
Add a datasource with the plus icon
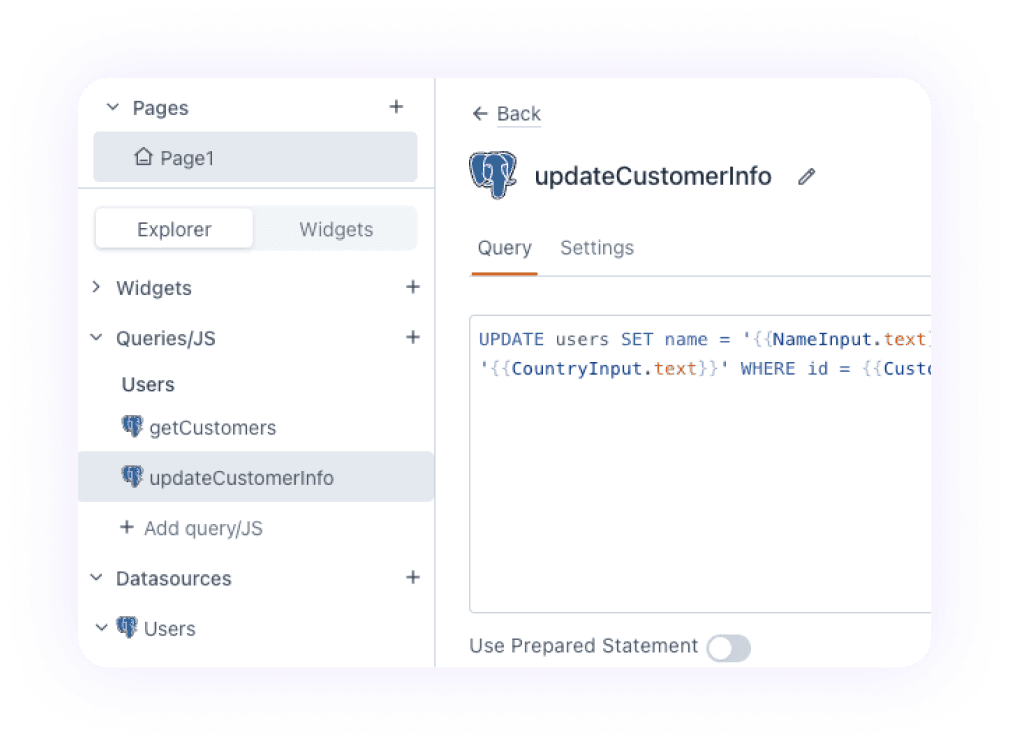click(x=412, y=577)
